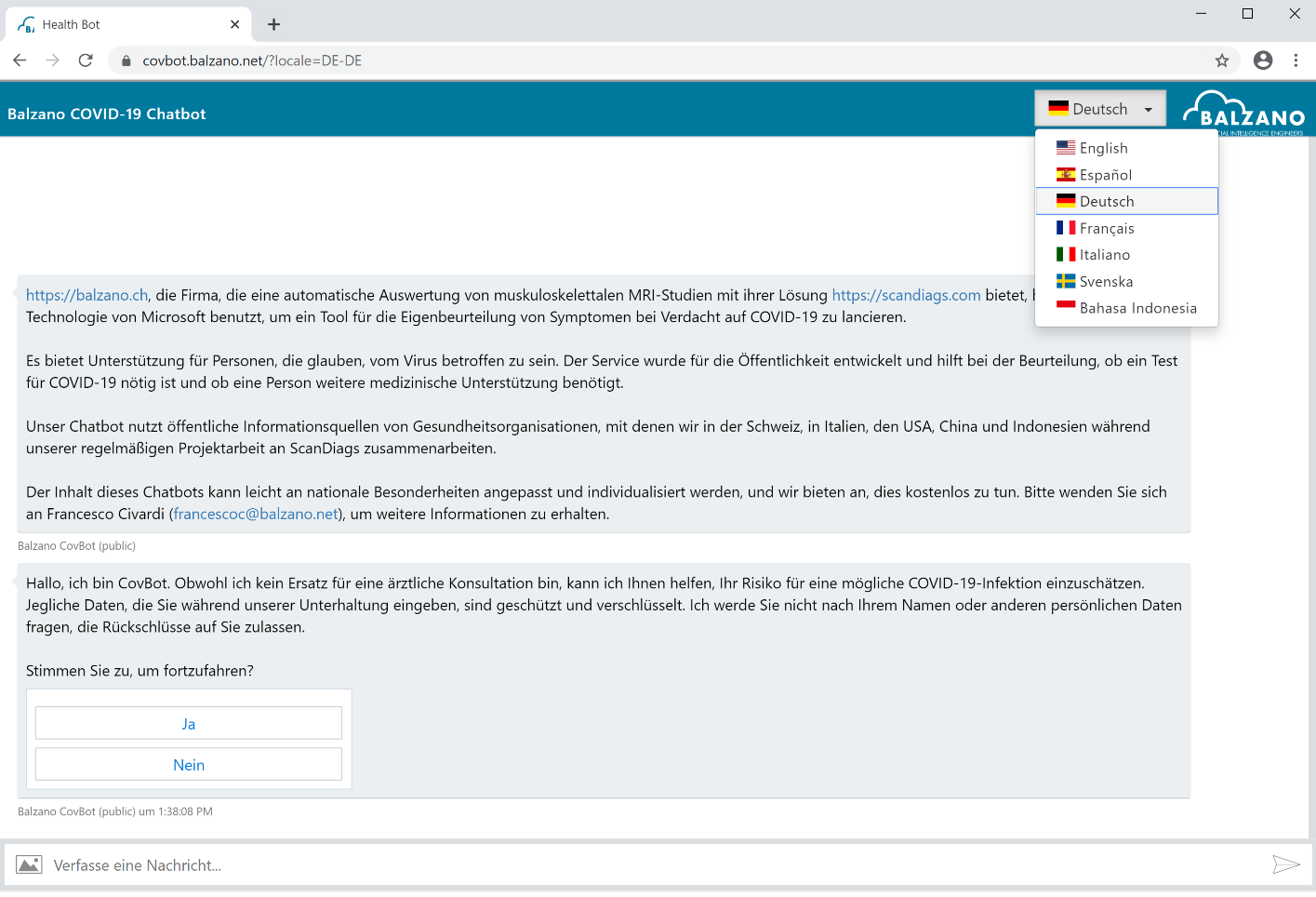1316x897 pixels.
Task: View site info via the padlock icon
Action: point(126,60)
